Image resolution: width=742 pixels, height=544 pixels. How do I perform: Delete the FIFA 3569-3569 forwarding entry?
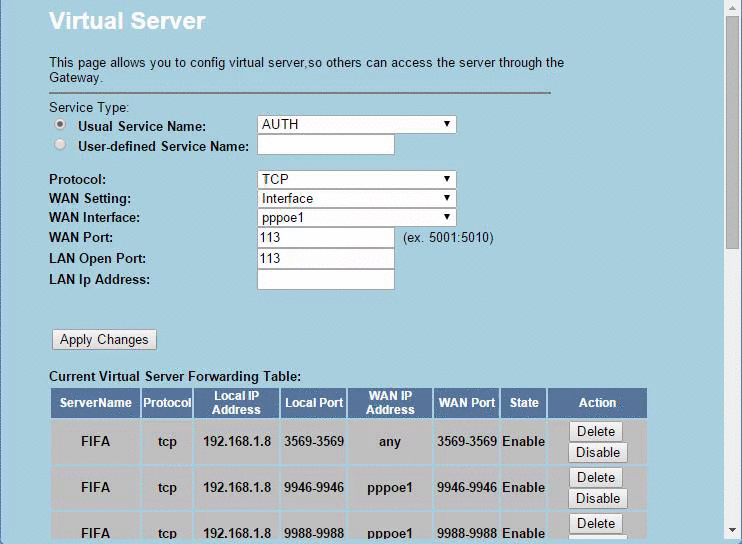[596, 431]
